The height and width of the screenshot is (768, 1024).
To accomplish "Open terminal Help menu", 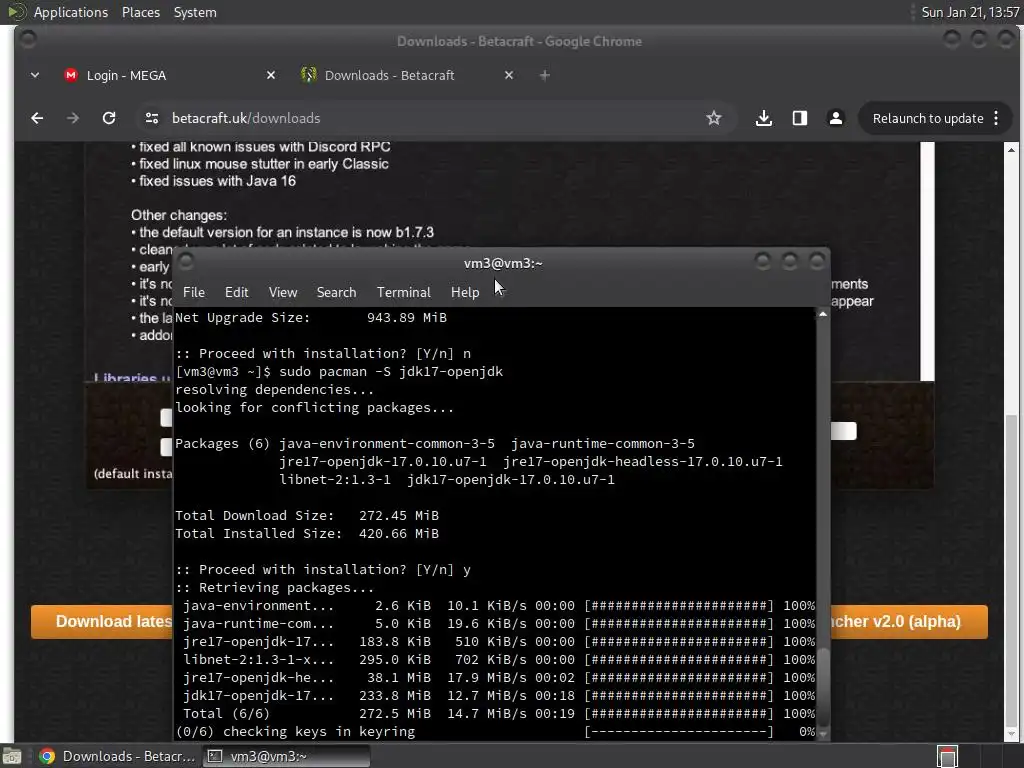I will 465,292.
